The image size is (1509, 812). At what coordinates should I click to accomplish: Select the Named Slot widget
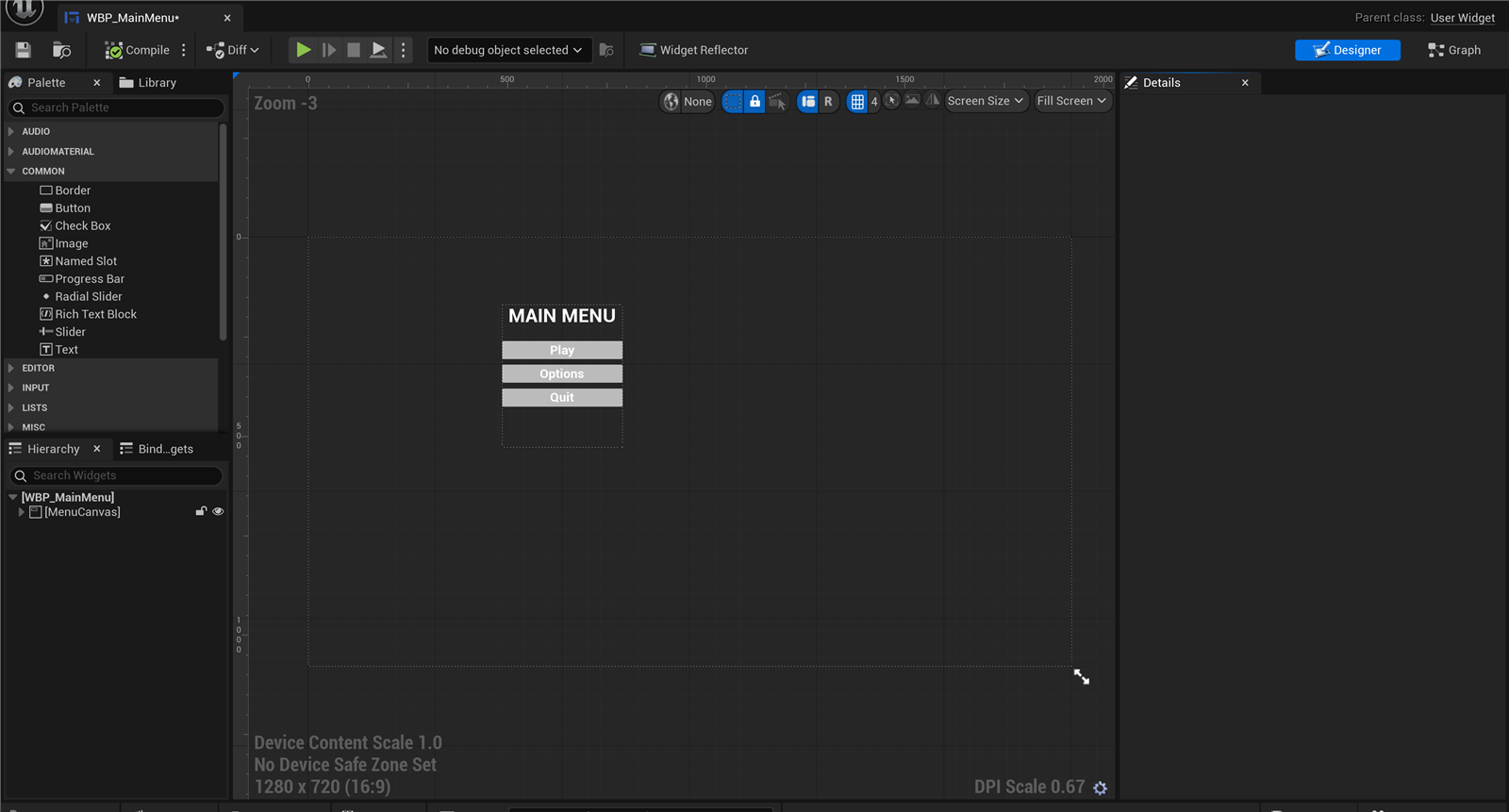pos(78,261)
